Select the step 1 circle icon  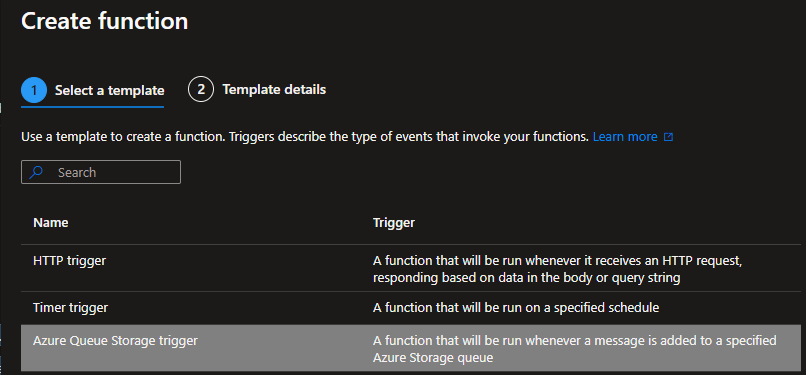pos(34,90)
